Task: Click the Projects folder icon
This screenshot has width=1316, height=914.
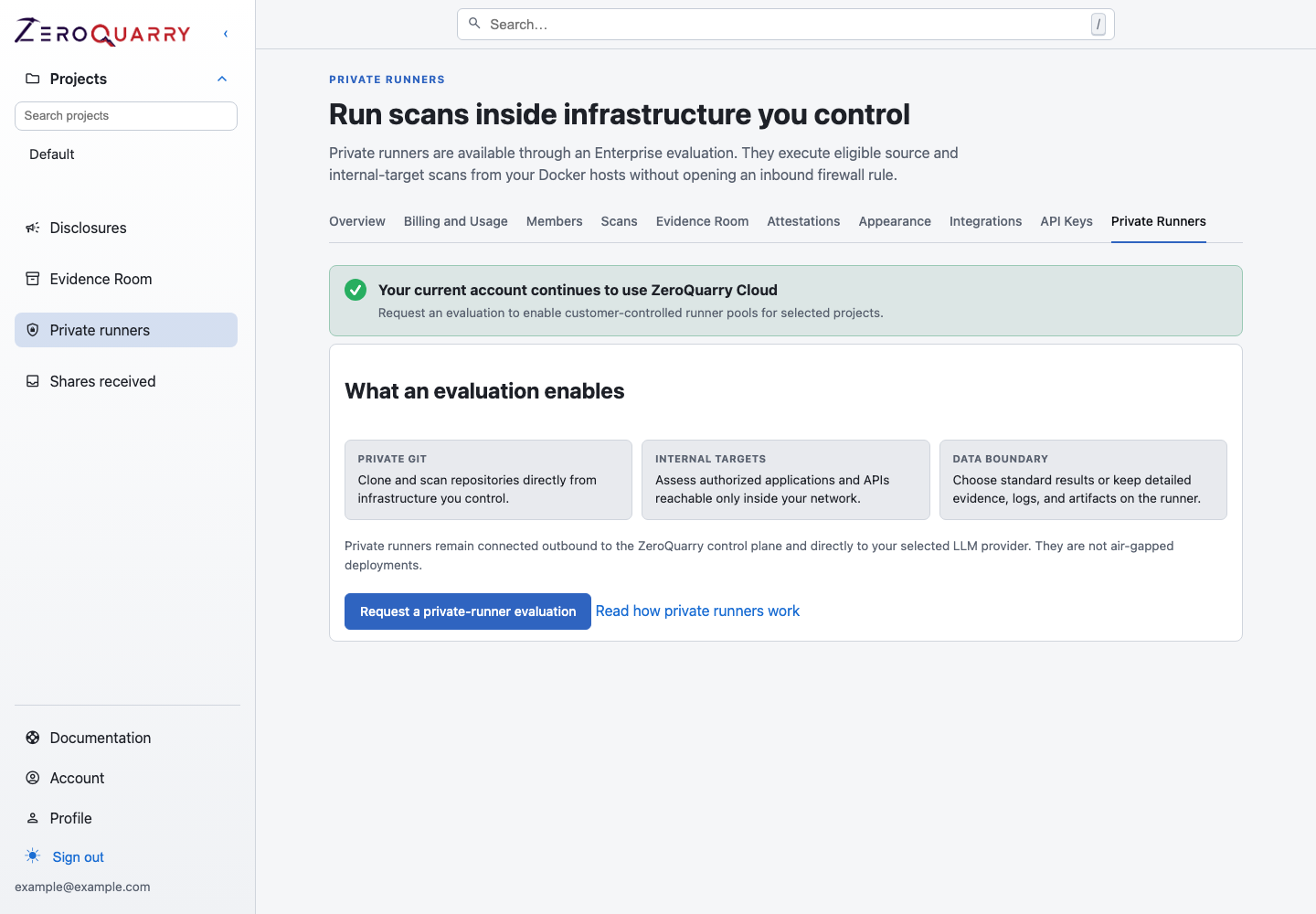Action: click(x=33, y=79)
